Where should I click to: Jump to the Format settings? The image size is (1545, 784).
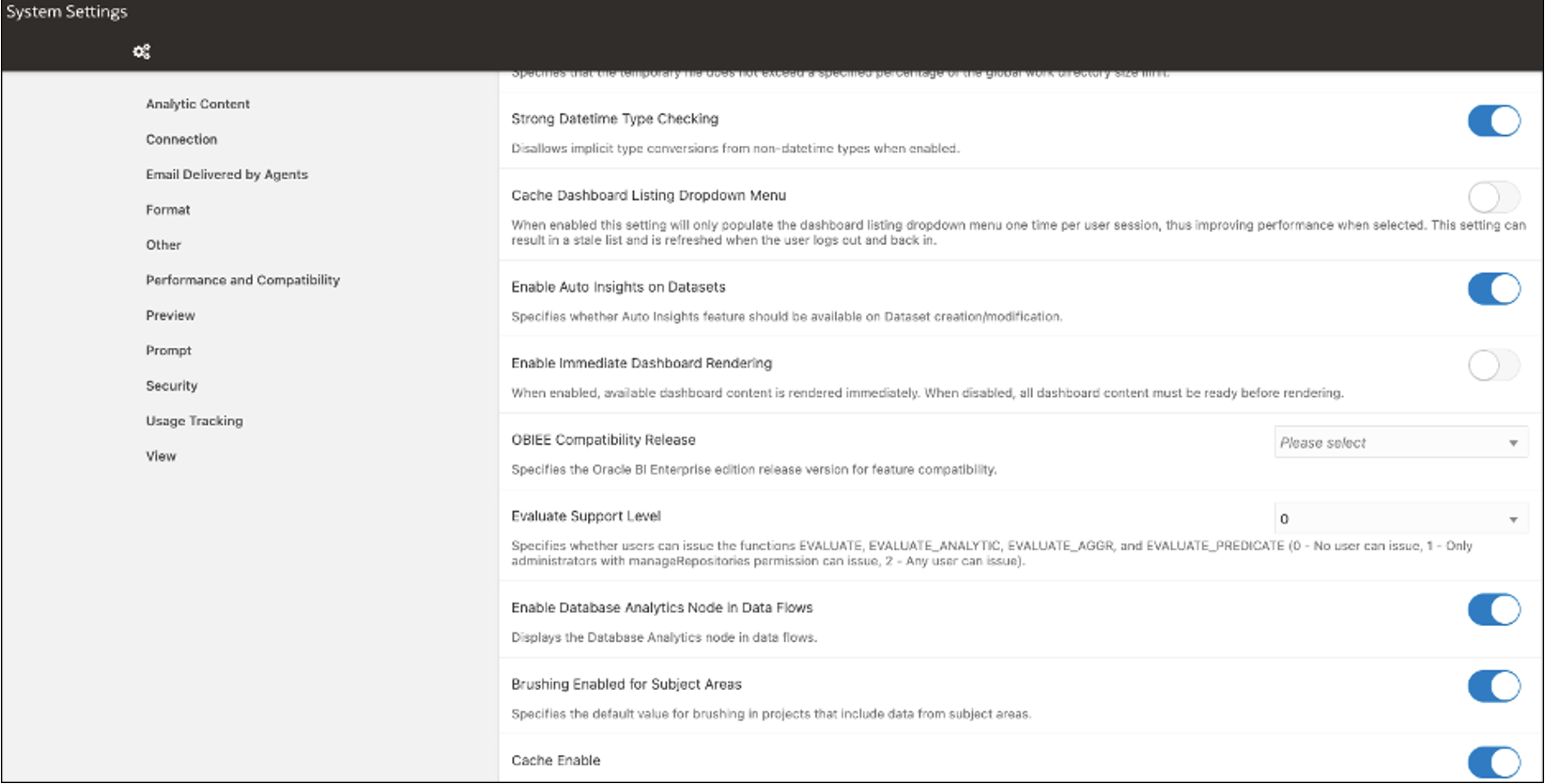(168, 210)
